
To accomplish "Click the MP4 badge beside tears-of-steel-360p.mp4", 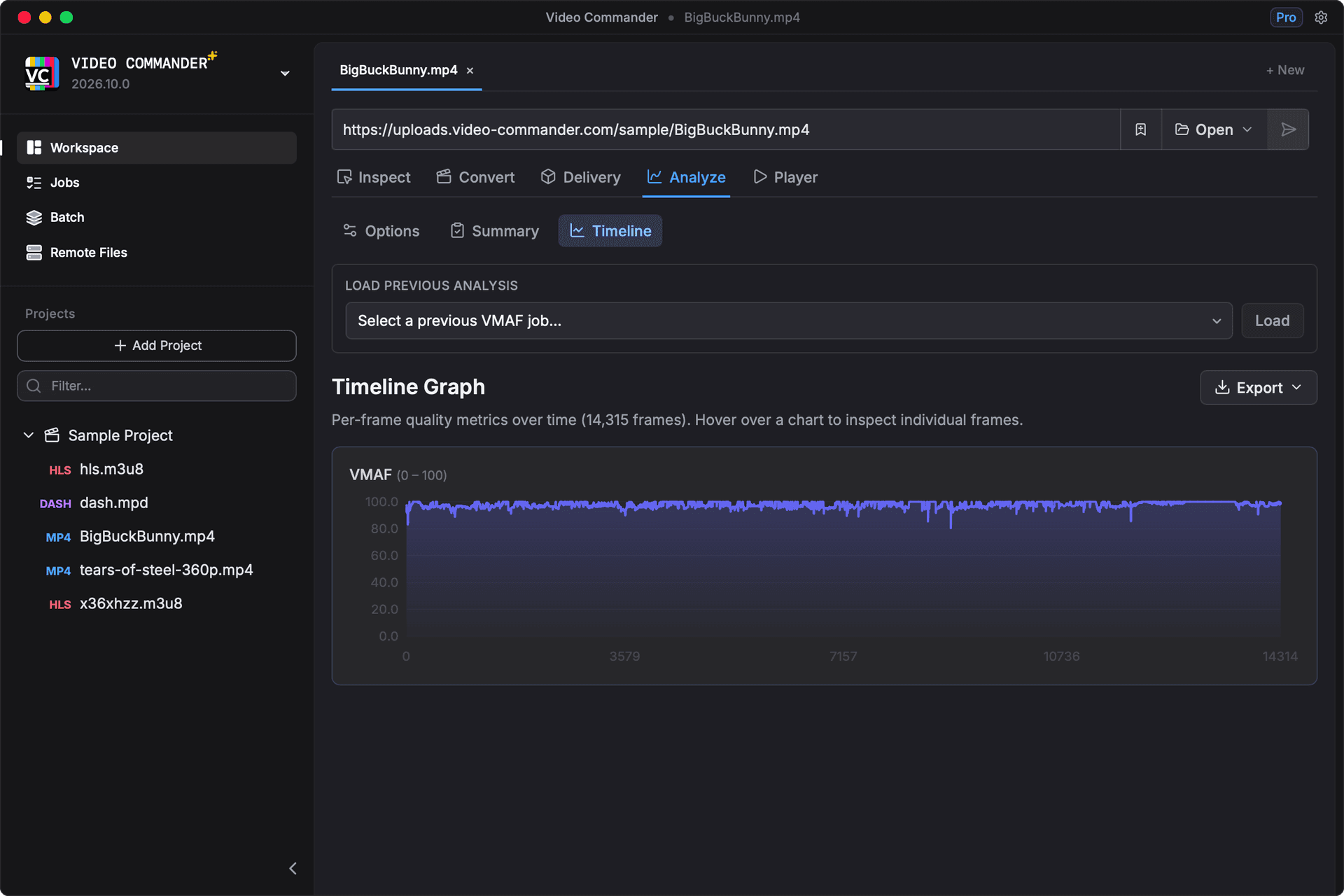I will pyautogui.click(x=58, y=570).
